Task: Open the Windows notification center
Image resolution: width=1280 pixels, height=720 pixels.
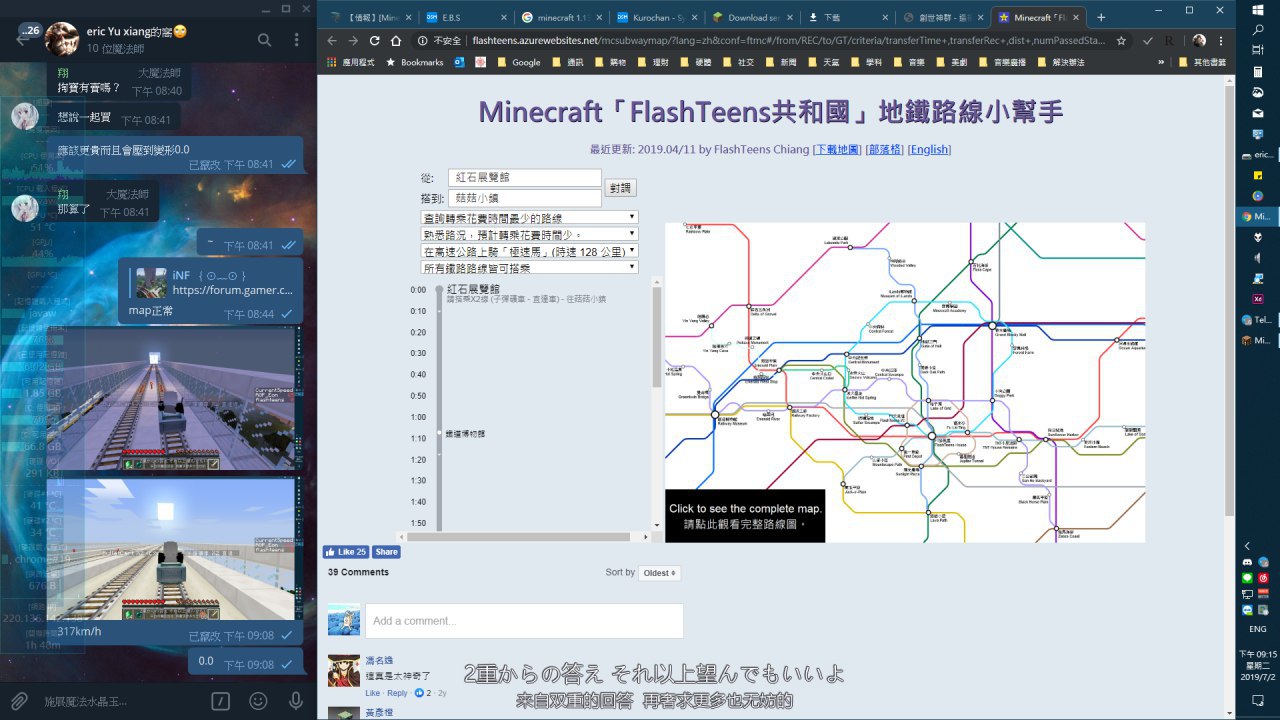Action: (x=1258, y=699)
